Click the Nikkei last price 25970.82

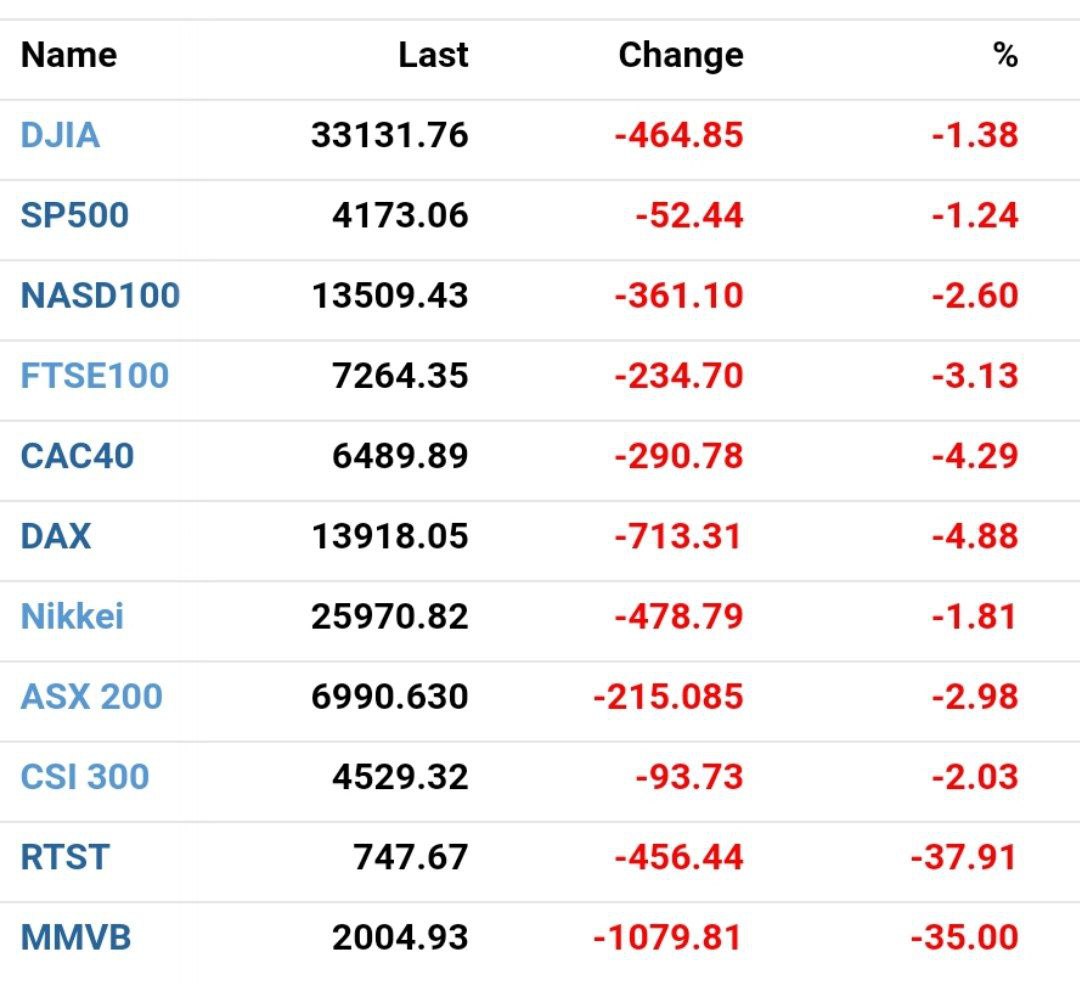pos(389,616)
